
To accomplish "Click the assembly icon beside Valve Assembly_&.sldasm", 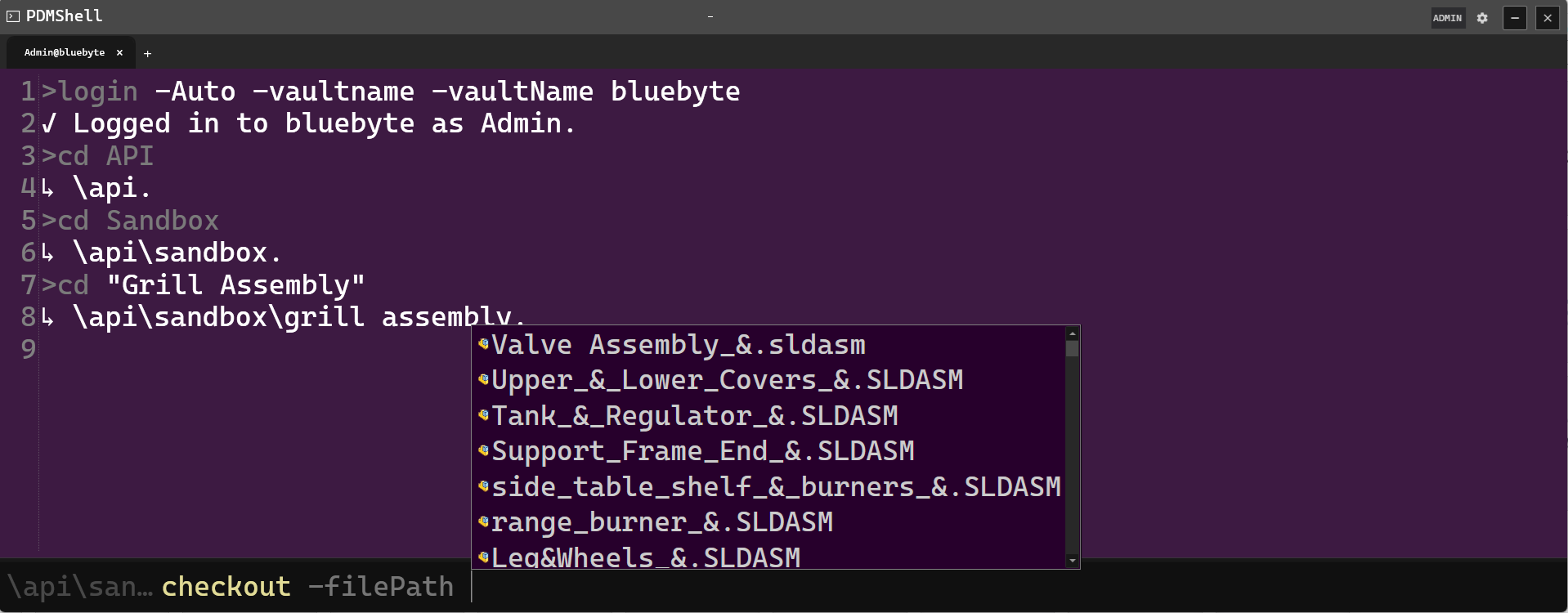I will [x=483, y=344].
